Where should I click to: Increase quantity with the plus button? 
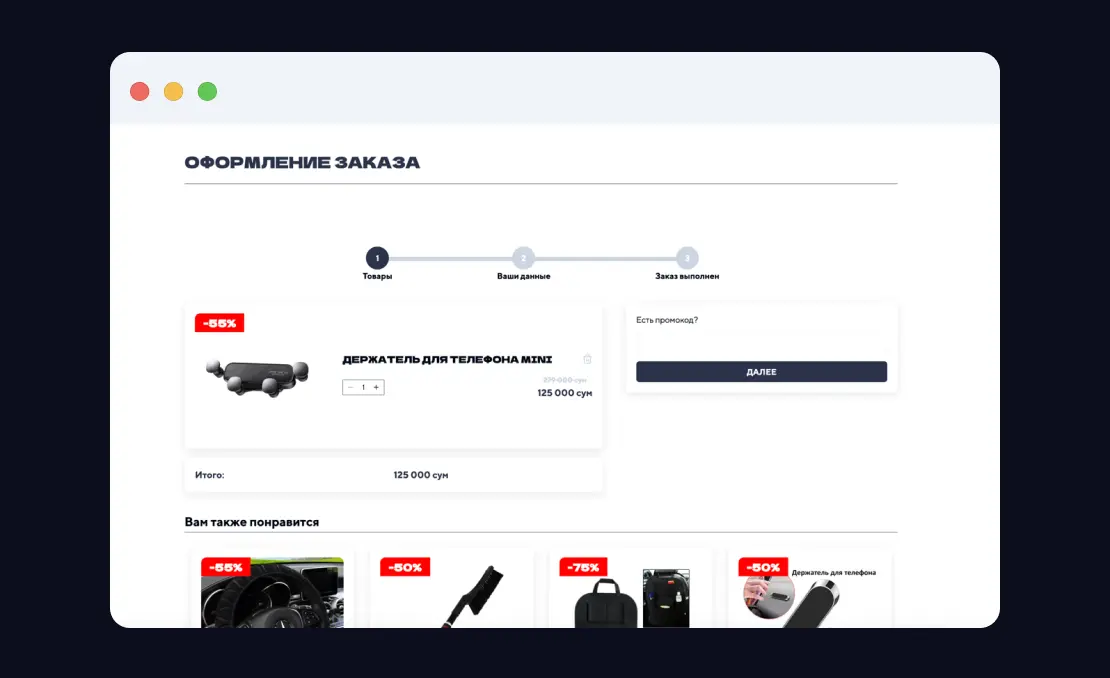pyautogui.click(x=376, y=387)
